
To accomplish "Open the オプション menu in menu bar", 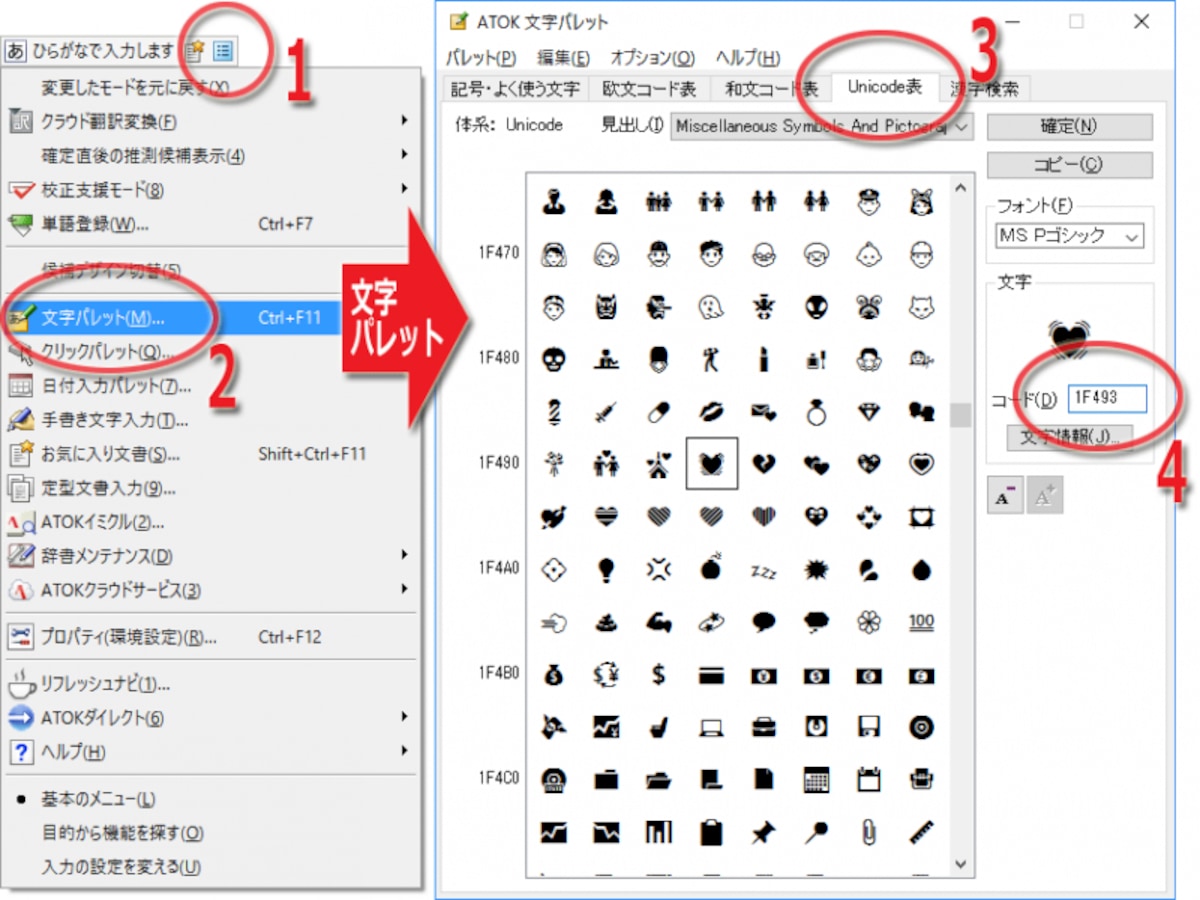I will tap(652, 58).
